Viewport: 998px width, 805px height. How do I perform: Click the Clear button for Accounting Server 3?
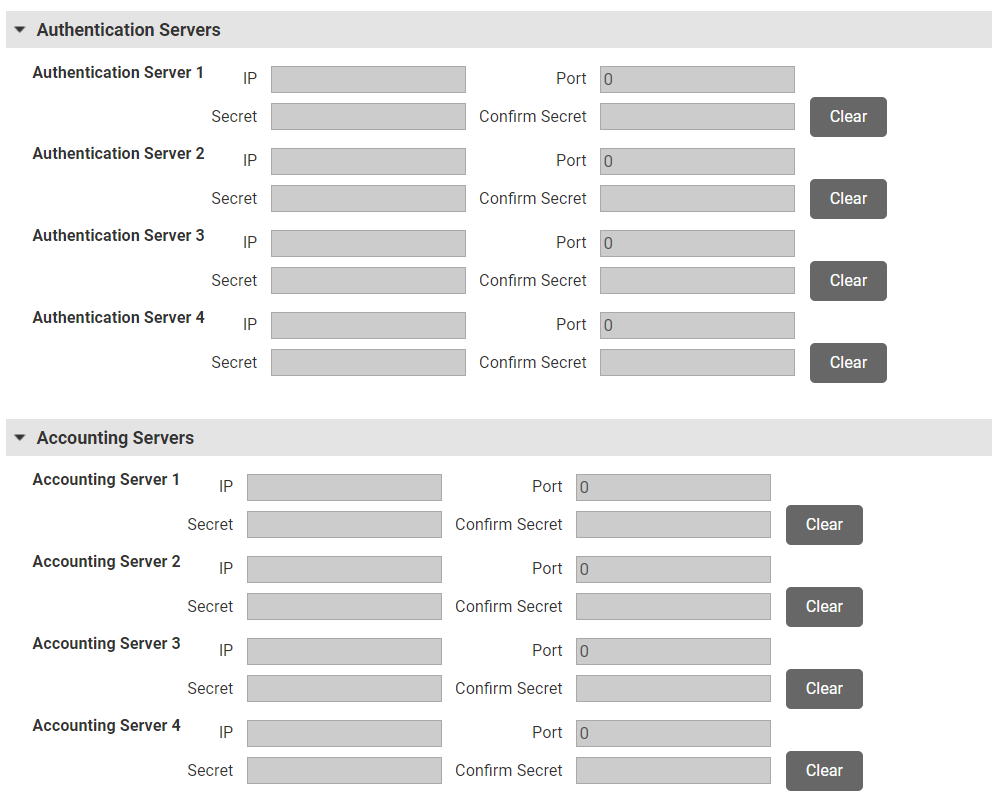tap(823, 689)
